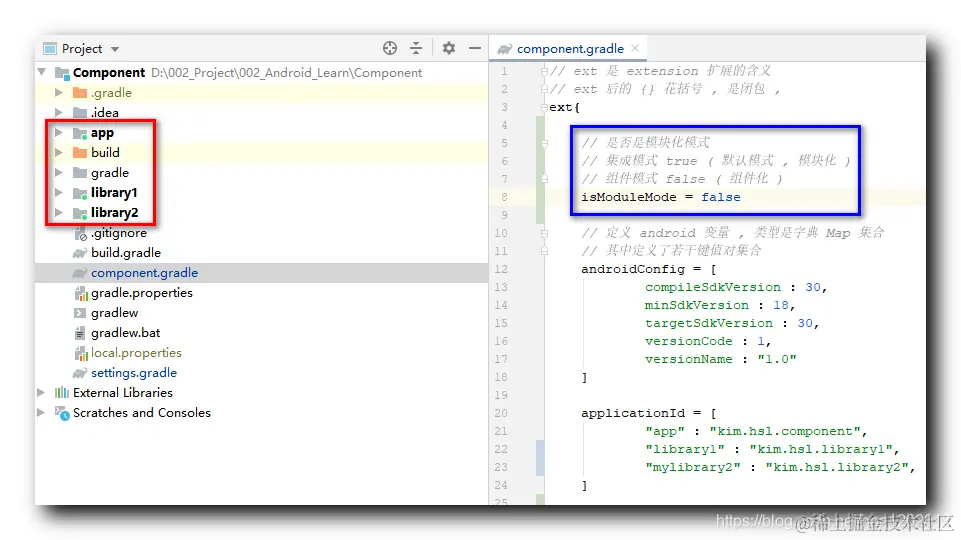Screen dimensions: 961x540
Task: Click the false value on line 8
Action: pyautogui.click(x=721, y=197)
